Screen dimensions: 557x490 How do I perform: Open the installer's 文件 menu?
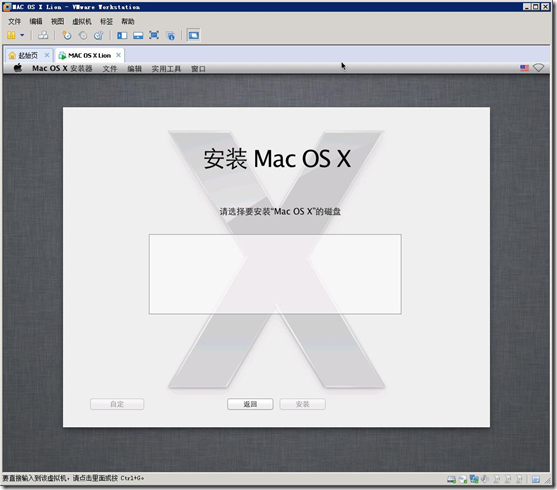110,69
